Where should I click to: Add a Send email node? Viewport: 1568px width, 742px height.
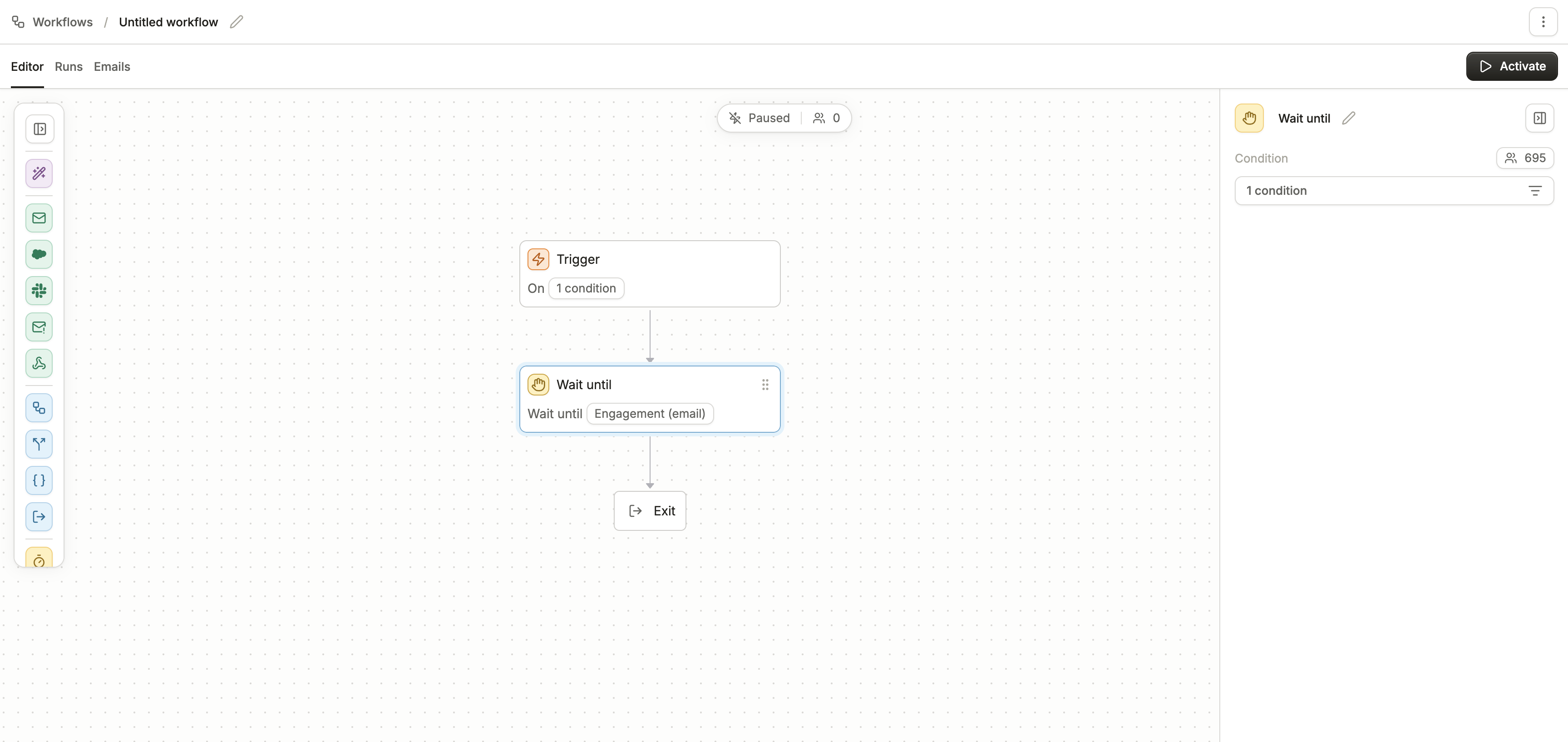pos(39,218)
